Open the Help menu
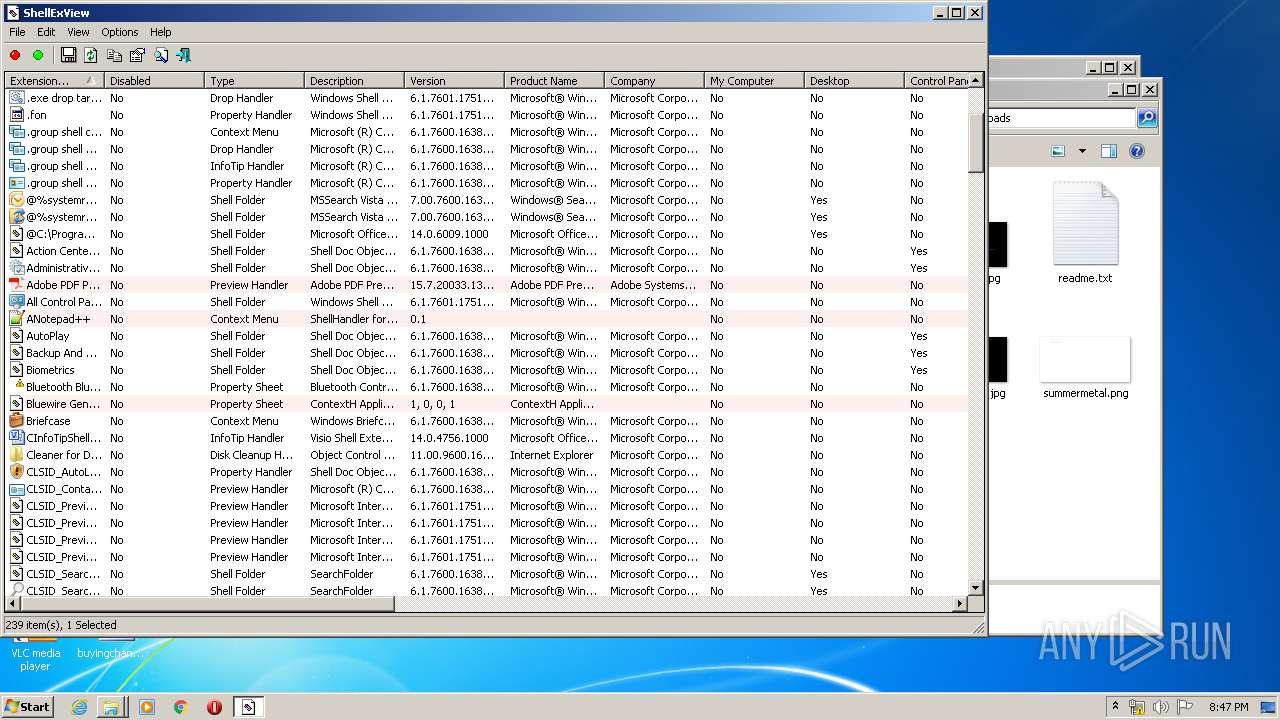 pyautogui.click(x=161, y=32)
